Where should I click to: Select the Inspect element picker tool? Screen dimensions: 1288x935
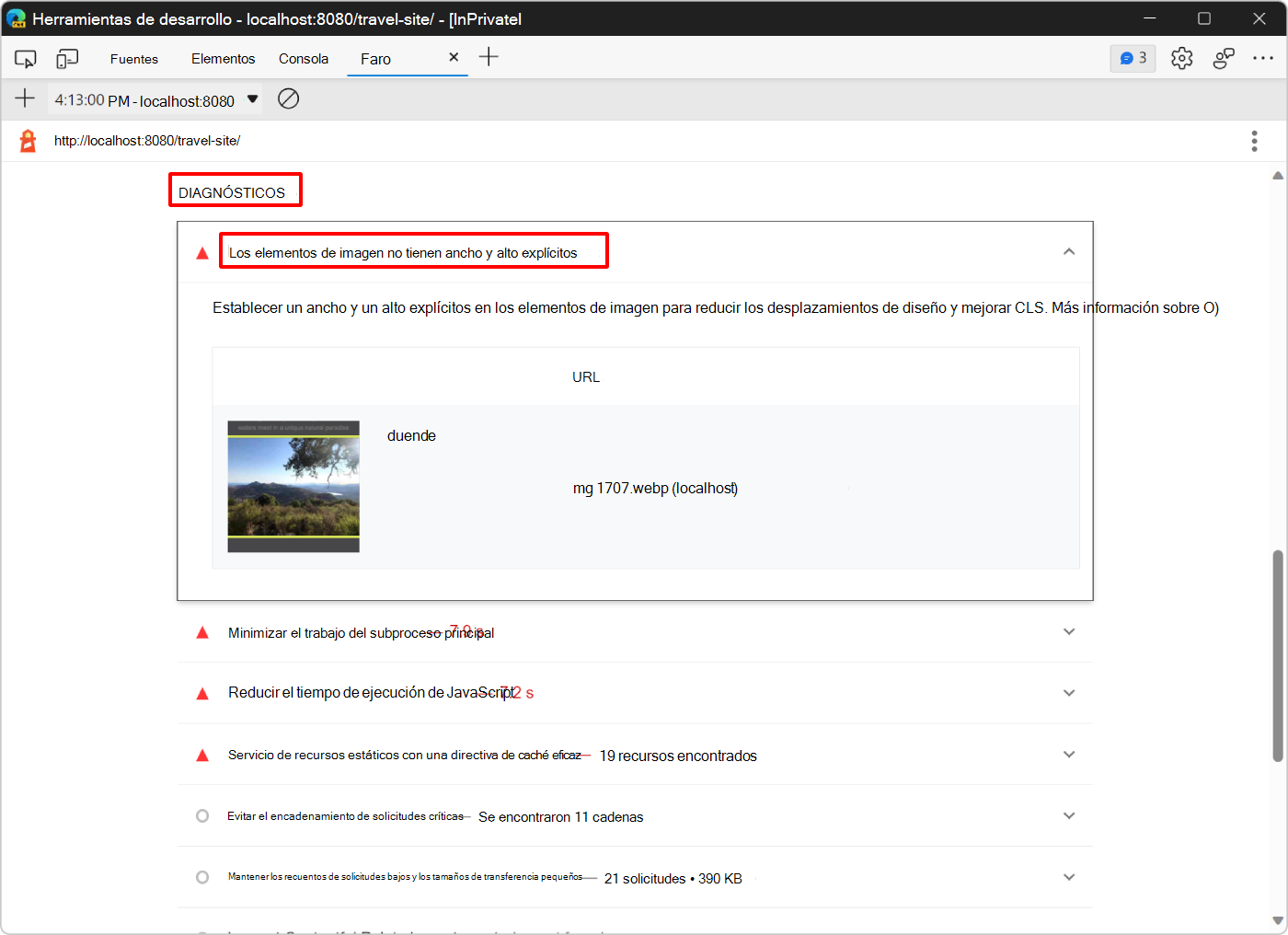[25, 57]
